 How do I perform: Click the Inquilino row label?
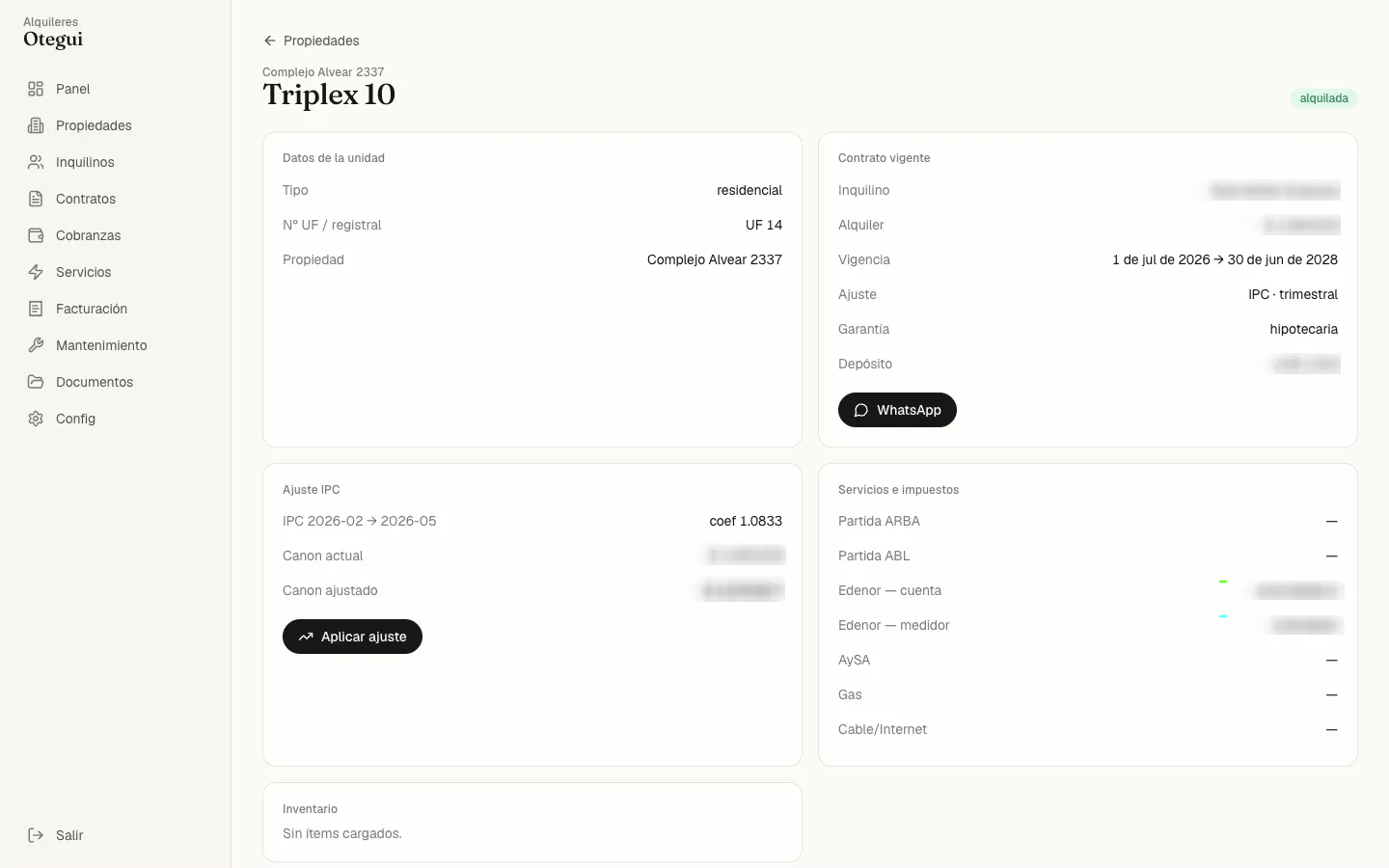pyautogui.click(x=863, y=190)
